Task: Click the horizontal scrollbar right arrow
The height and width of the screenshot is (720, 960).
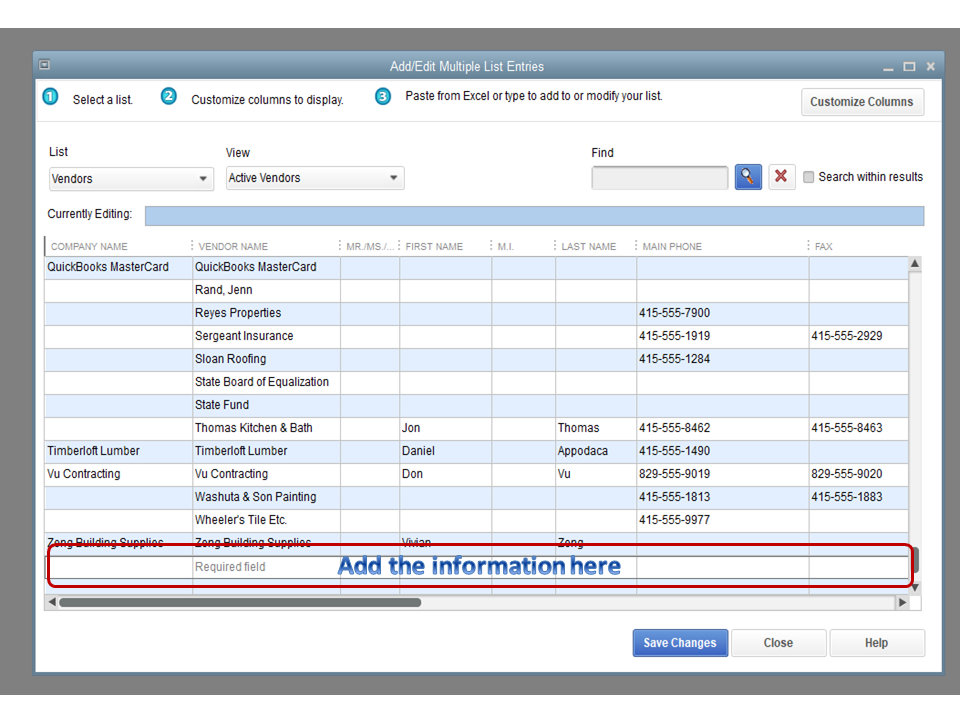Action: pyautogui.click(x=902, y=603)
